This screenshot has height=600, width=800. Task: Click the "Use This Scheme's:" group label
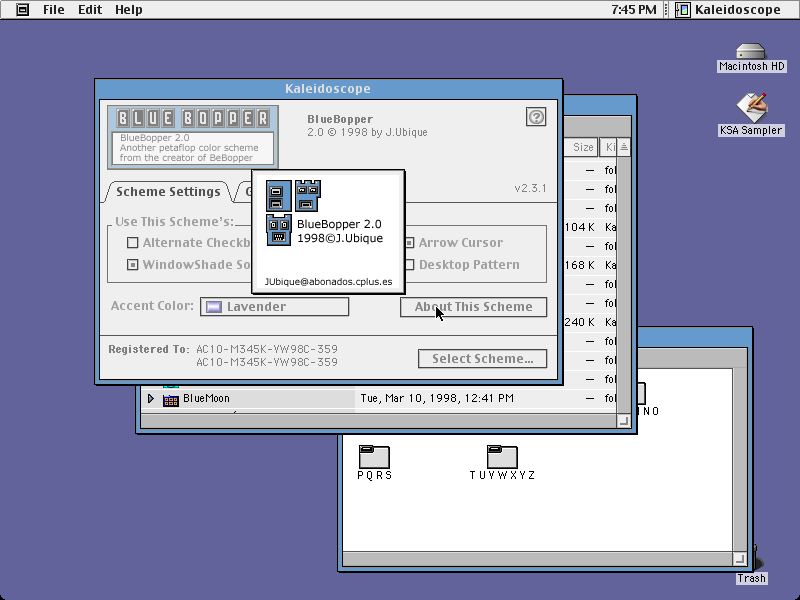click(x=174, y=221)
